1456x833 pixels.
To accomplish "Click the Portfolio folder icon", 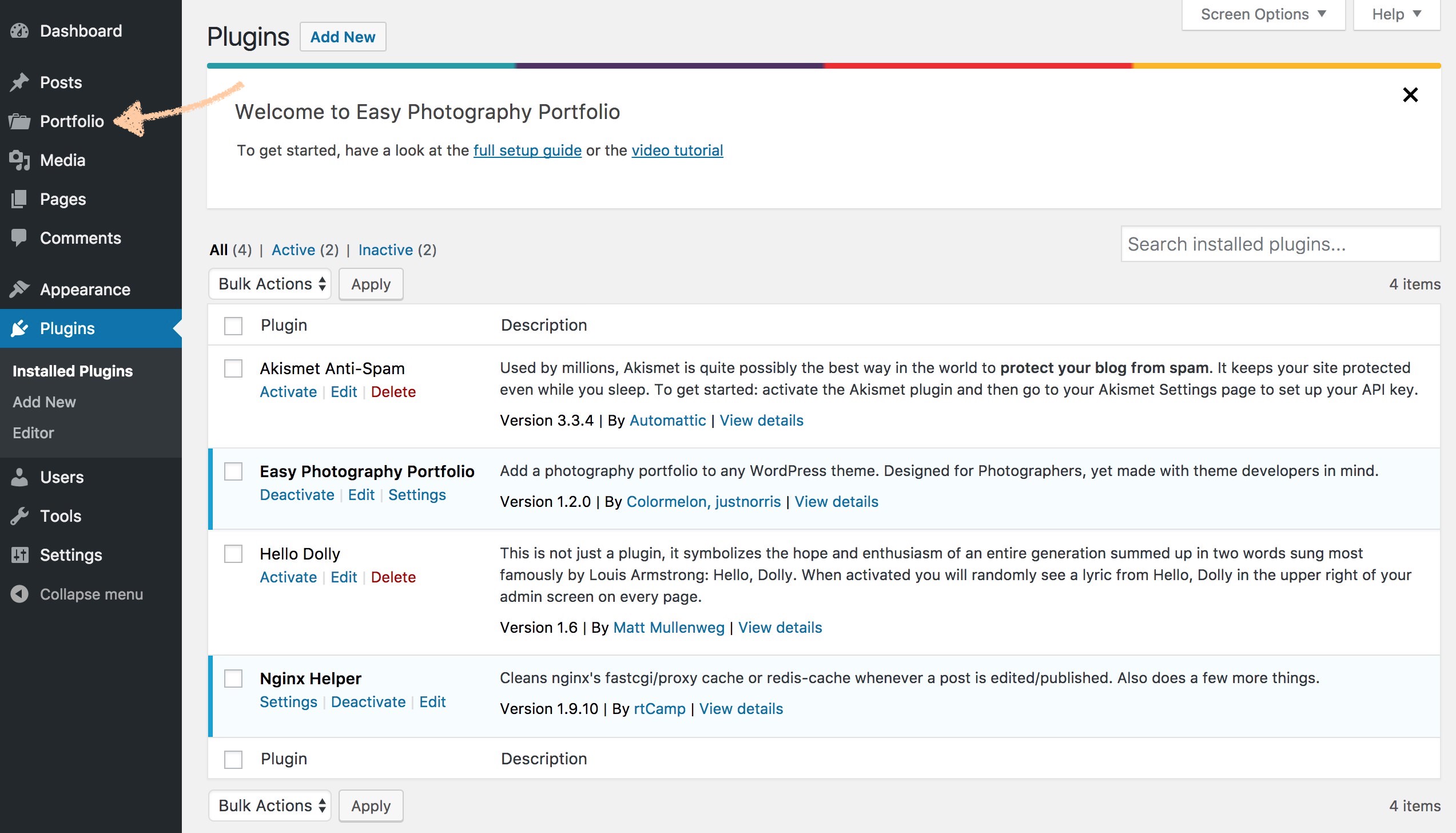I will click(19, 121).
